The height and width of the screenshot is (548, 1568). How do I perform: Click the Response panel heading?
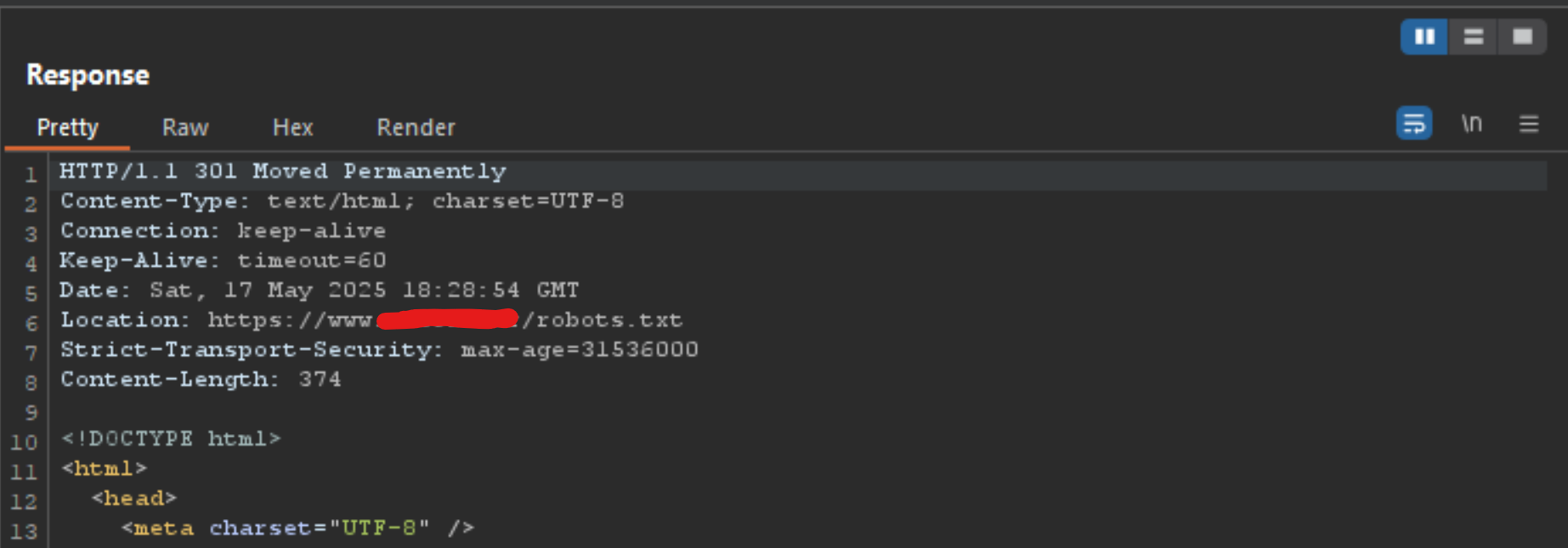(x=88, y=75)
